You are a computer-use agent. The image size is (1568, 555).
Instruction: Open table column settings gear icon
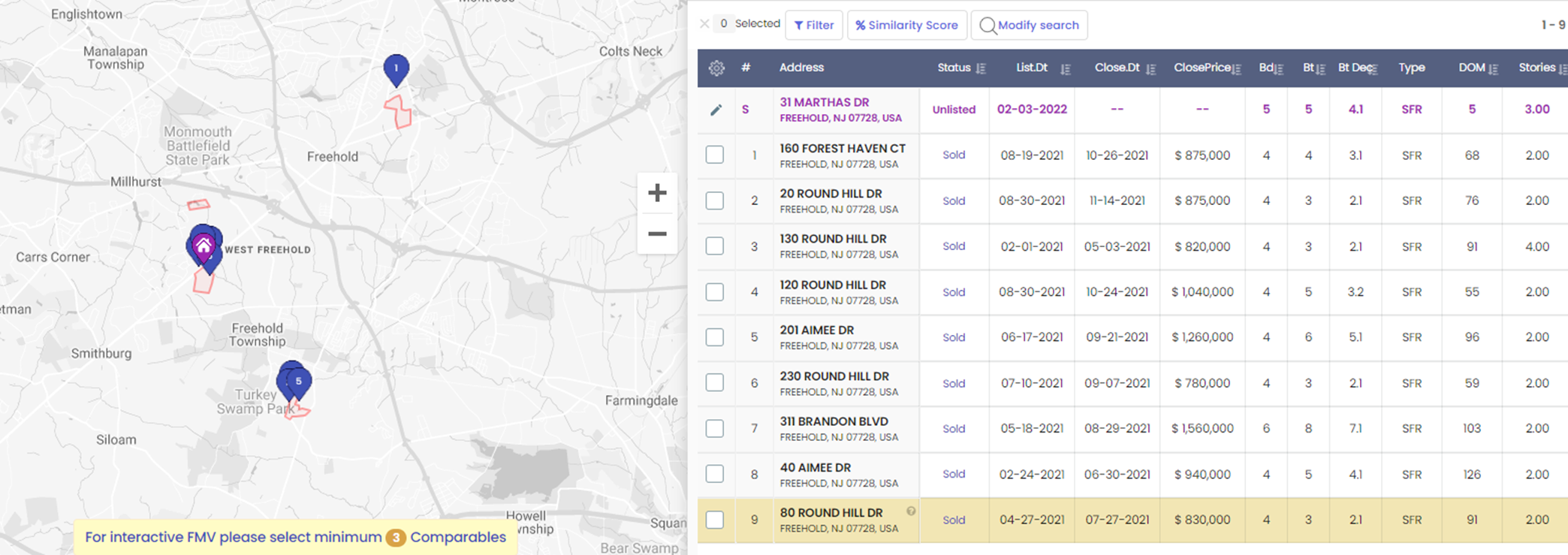click(x=716, y=68)
